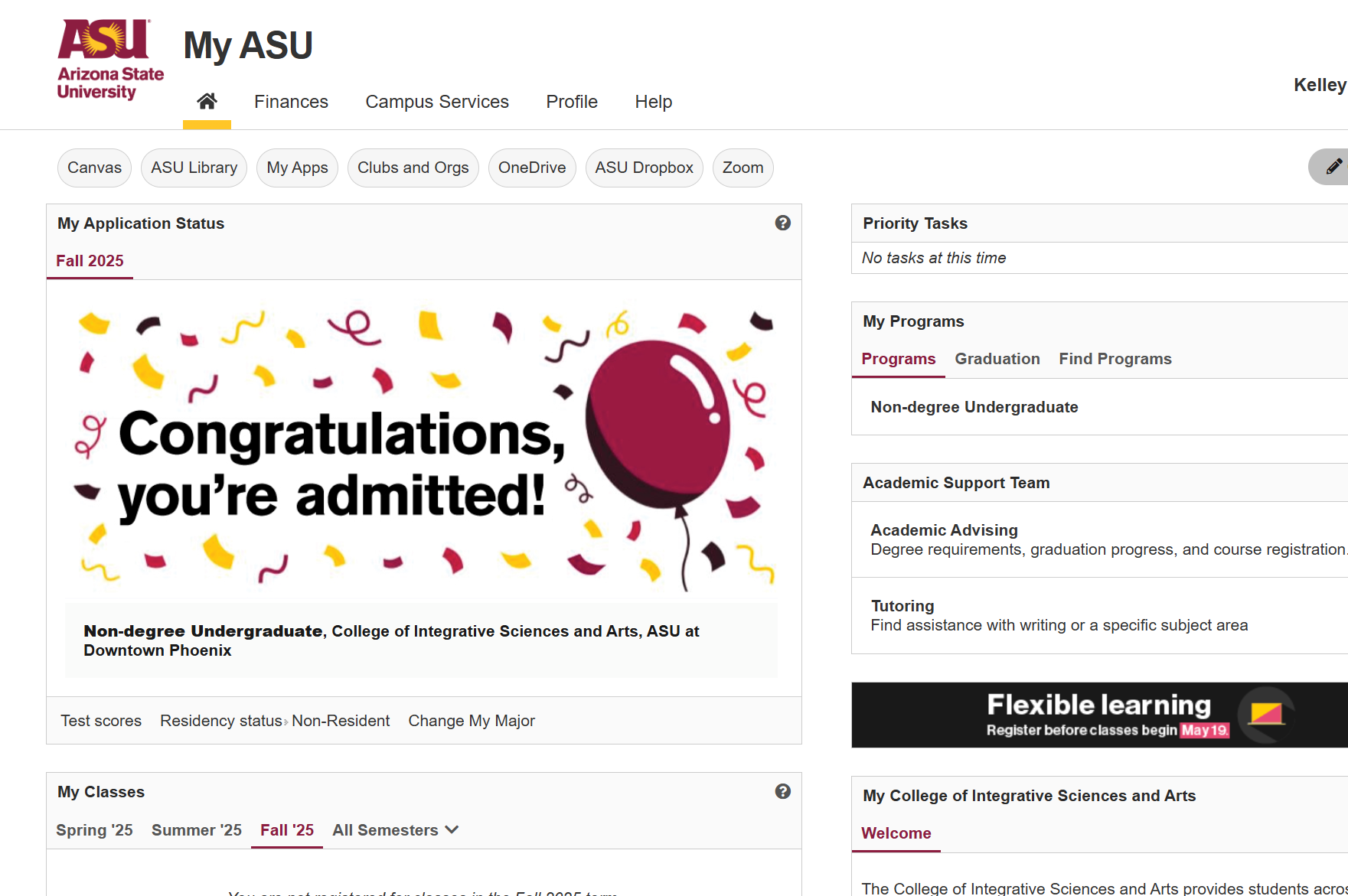Launch the ASU Library quick link
The height and width of the screenshot is (896, 1348).
[x=194, y=168]
